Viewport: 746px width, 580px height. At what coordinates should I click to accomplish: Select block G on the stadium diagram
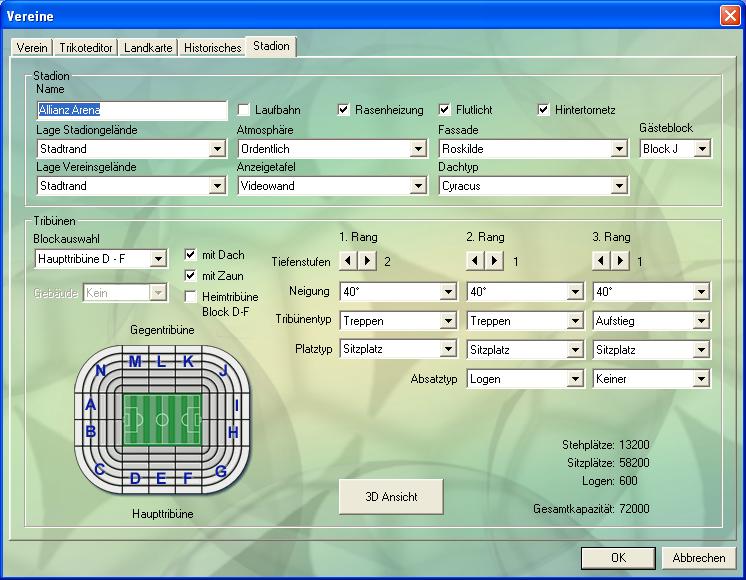tap(221, 471)
